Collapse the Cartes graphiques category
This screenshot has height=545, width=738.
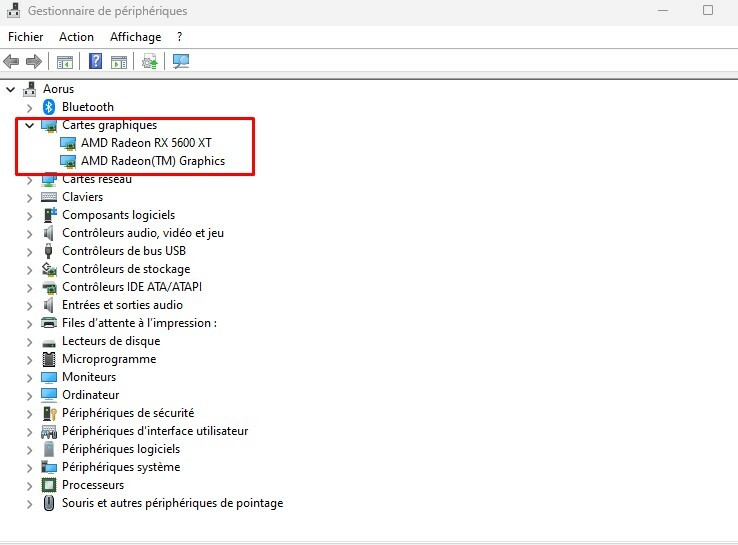point(30,125)
